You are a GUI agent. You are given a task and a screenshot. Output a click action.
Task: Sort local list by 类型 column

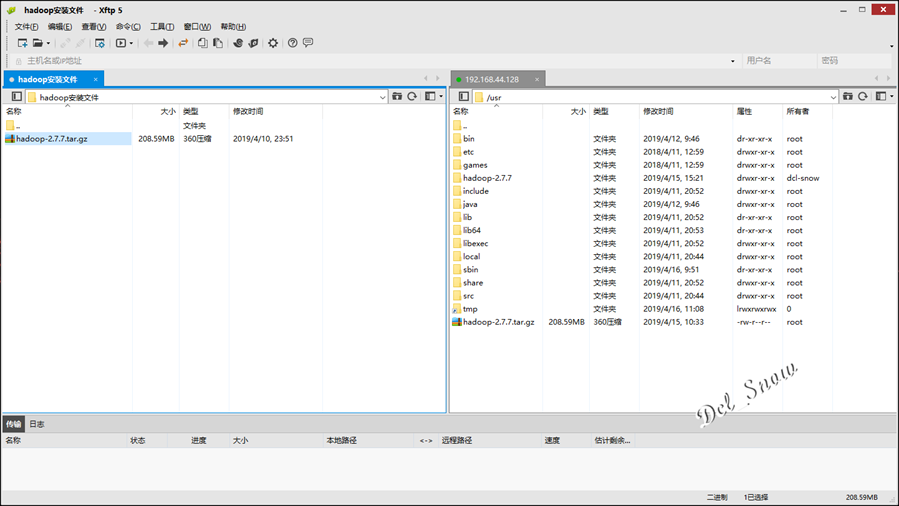point(204,112)
